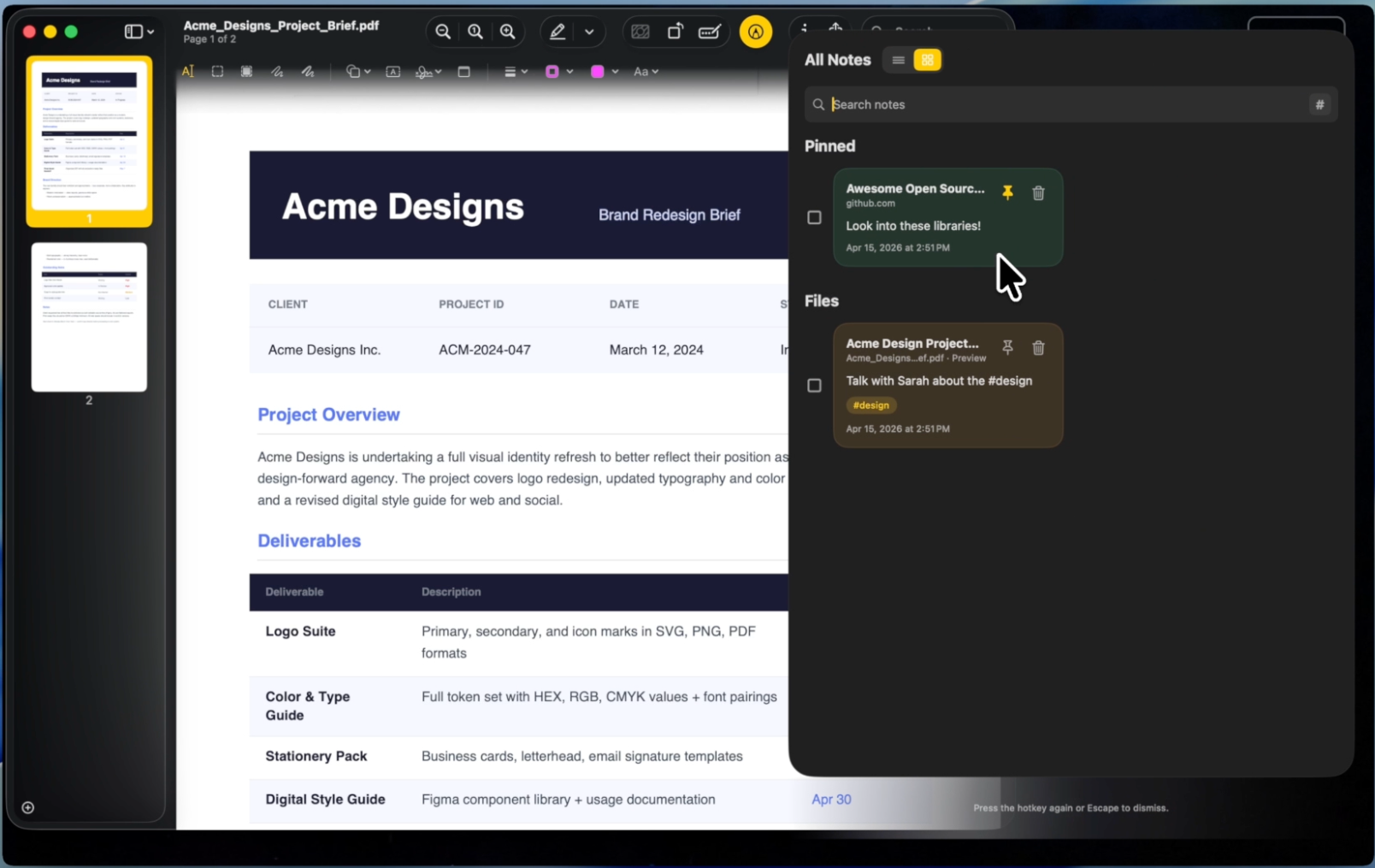Toggle the yellow Markup toolbar button
Viewport: 1375px width, 868px height.
[x=755, y=32]
